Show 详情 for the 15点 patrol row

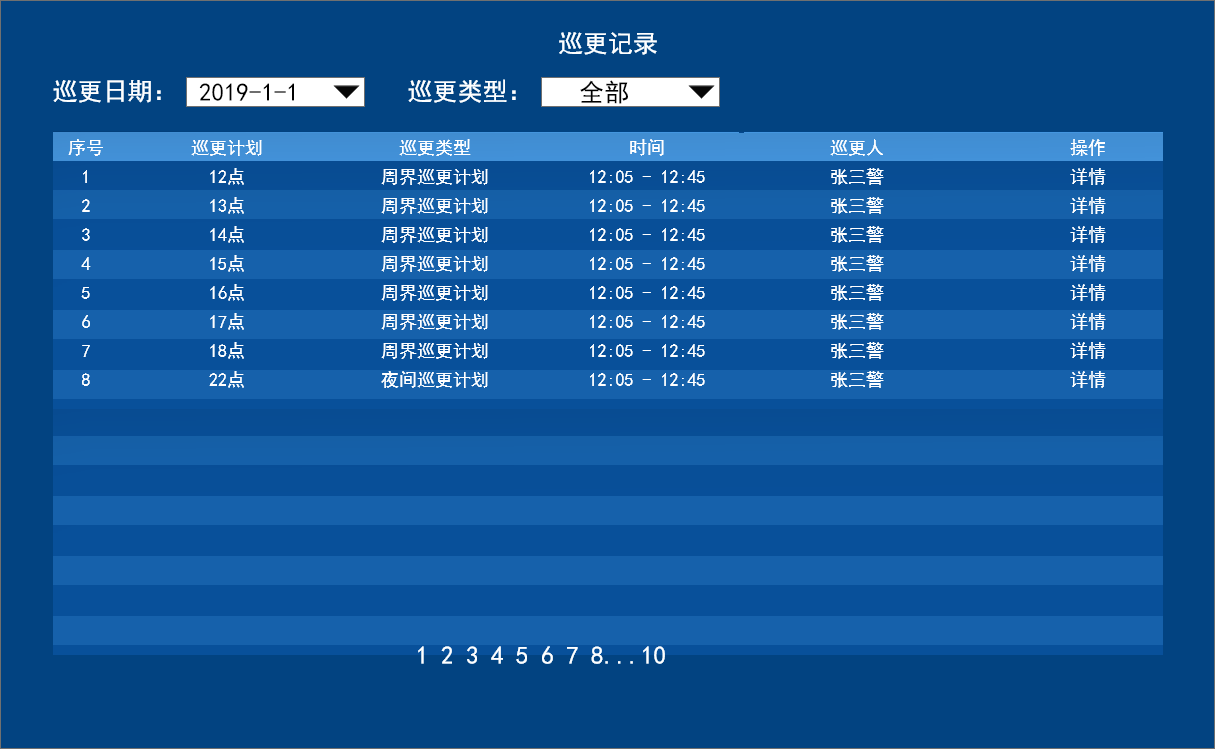pos(1087,264)
